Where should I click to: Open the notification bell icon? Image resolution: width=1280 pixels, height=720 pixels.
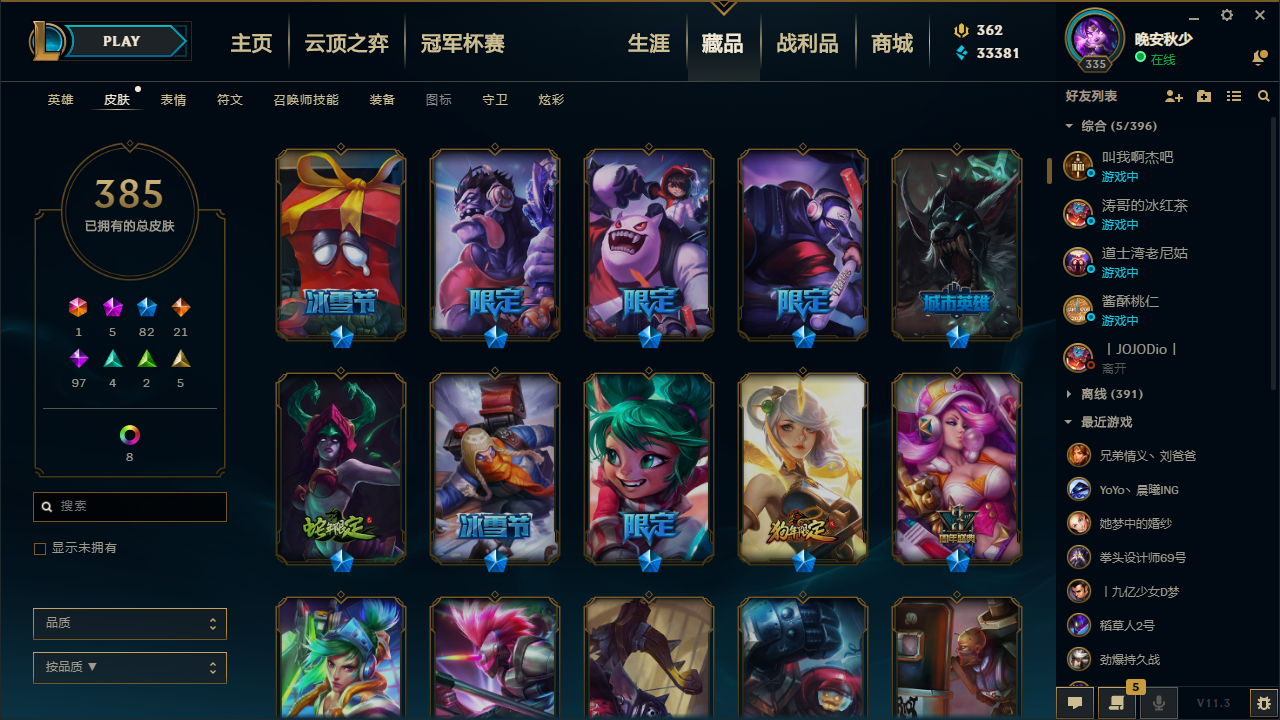click(x=1259, y=59)
